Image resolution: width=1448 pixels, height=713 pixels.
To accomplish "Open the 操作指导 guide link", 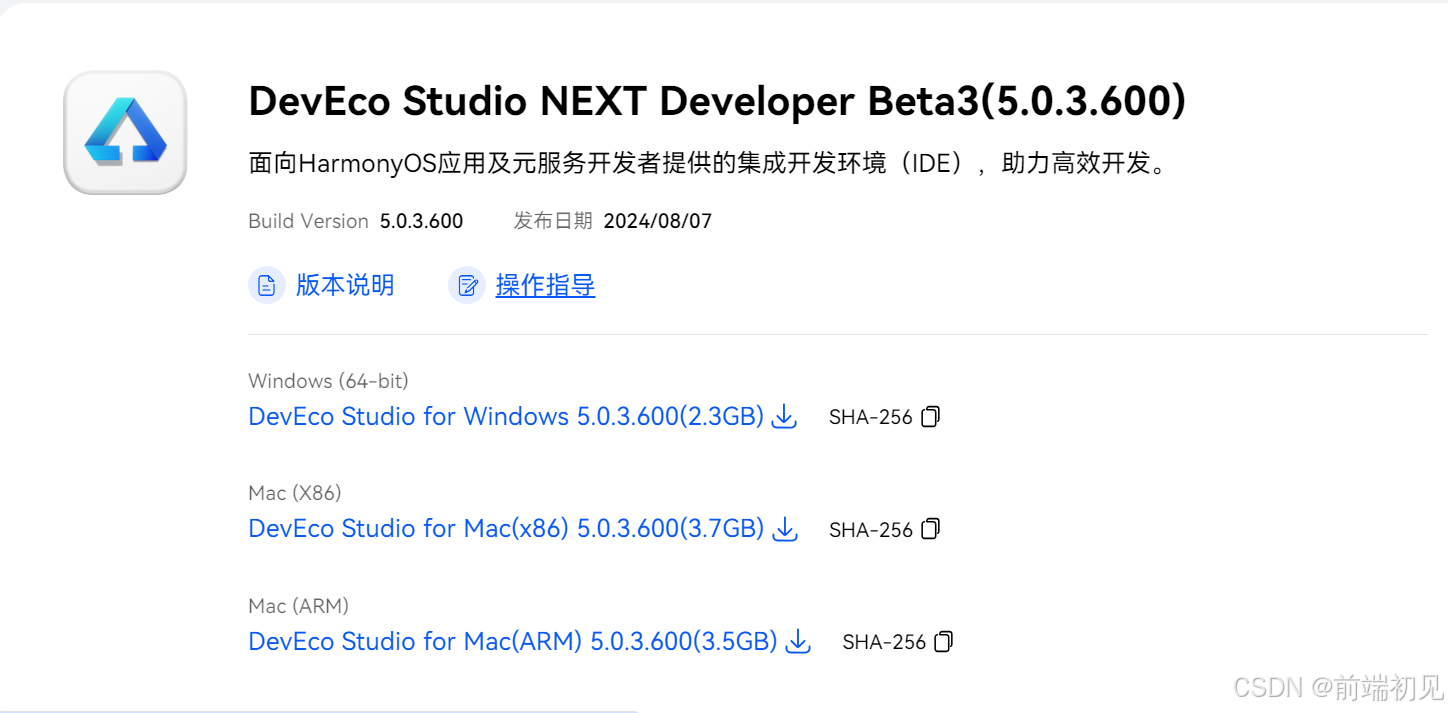I will click(546, 286).
